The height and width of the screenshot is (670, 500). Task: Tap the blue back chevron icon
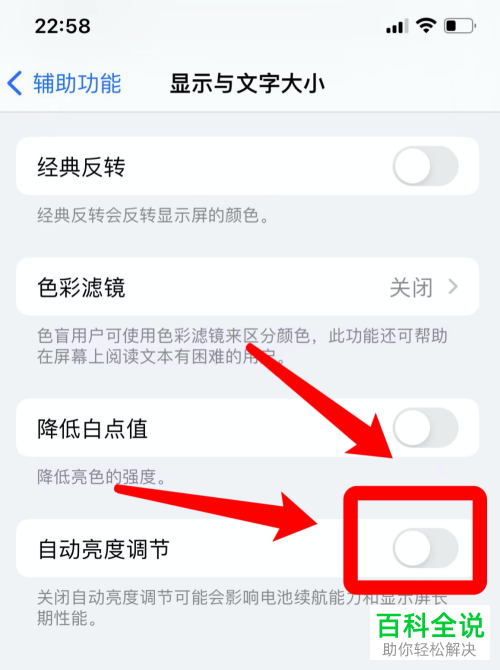[x=15, y=83]
